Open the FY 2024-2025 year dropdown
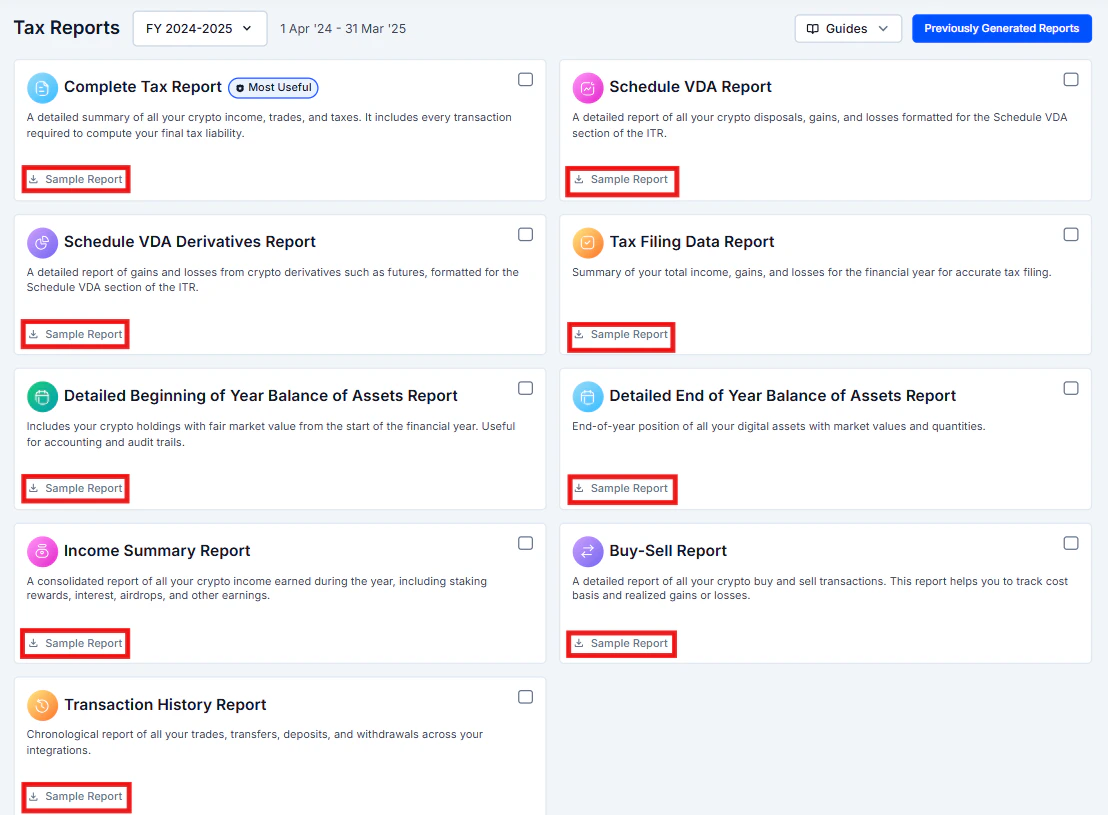Viewport: 1108px width, 815px height. pos(200,29)
